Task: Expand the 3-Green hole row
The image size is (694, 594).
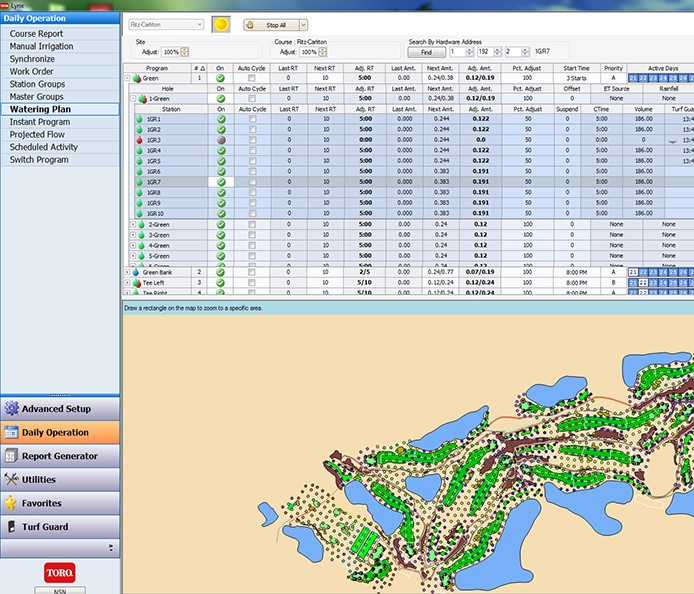Action: [x=133, y=235]
